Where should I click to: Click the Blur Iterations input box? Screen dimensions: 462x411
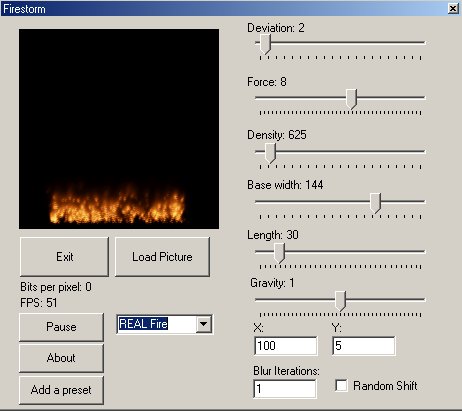285,389
